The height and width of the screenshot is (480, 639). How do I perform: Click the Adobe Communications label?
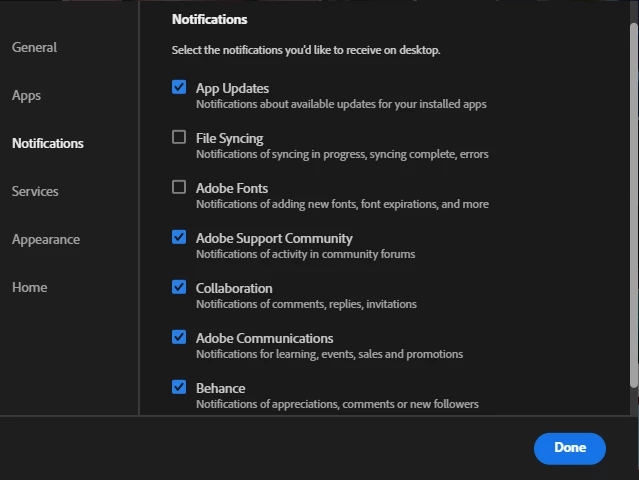[x=264, y=338]
